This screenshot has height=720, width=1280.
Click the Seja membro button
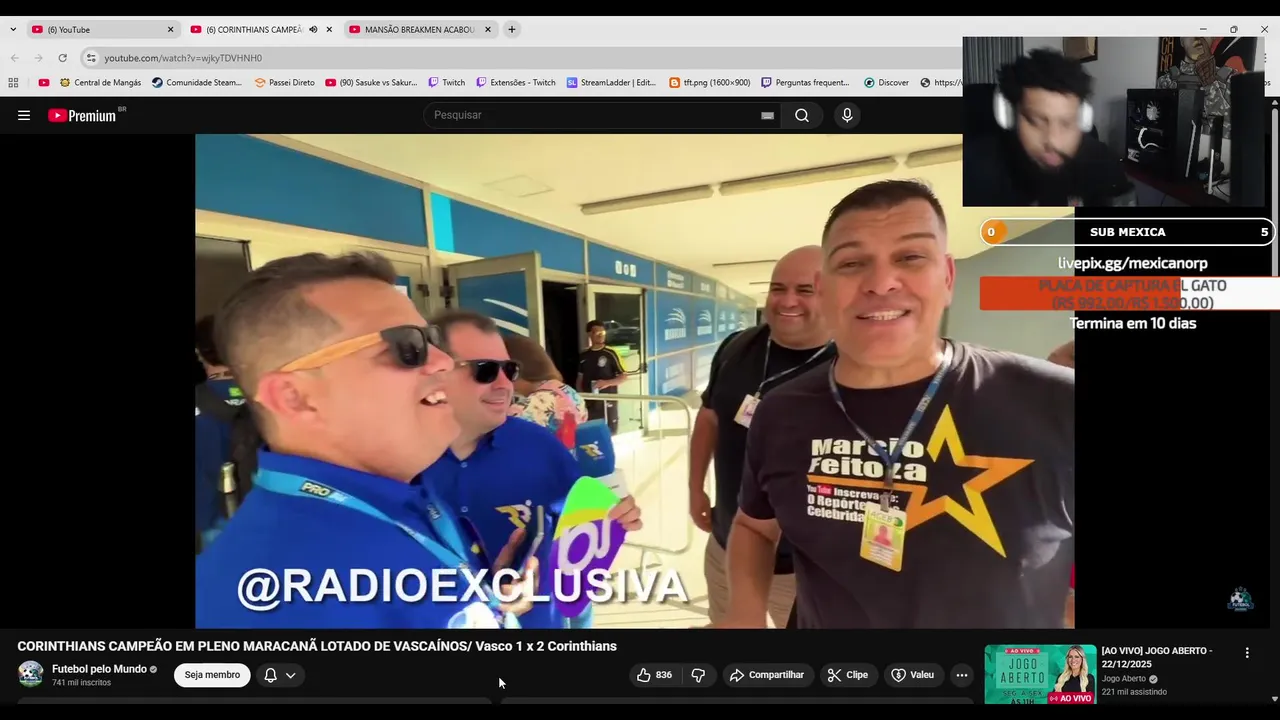tap(212, 675)
